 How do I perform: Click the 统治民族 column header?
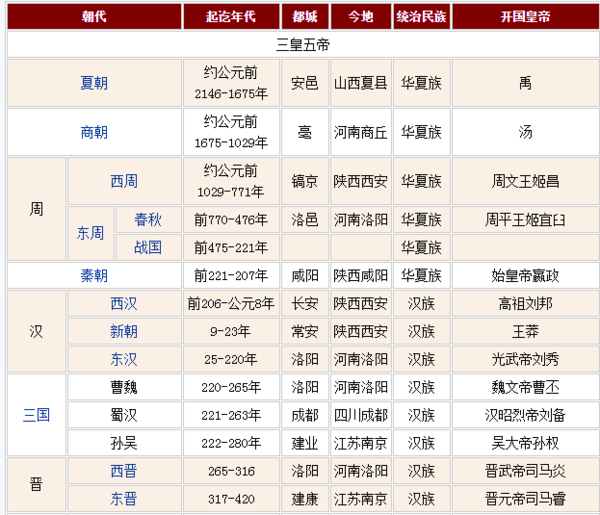422,16
